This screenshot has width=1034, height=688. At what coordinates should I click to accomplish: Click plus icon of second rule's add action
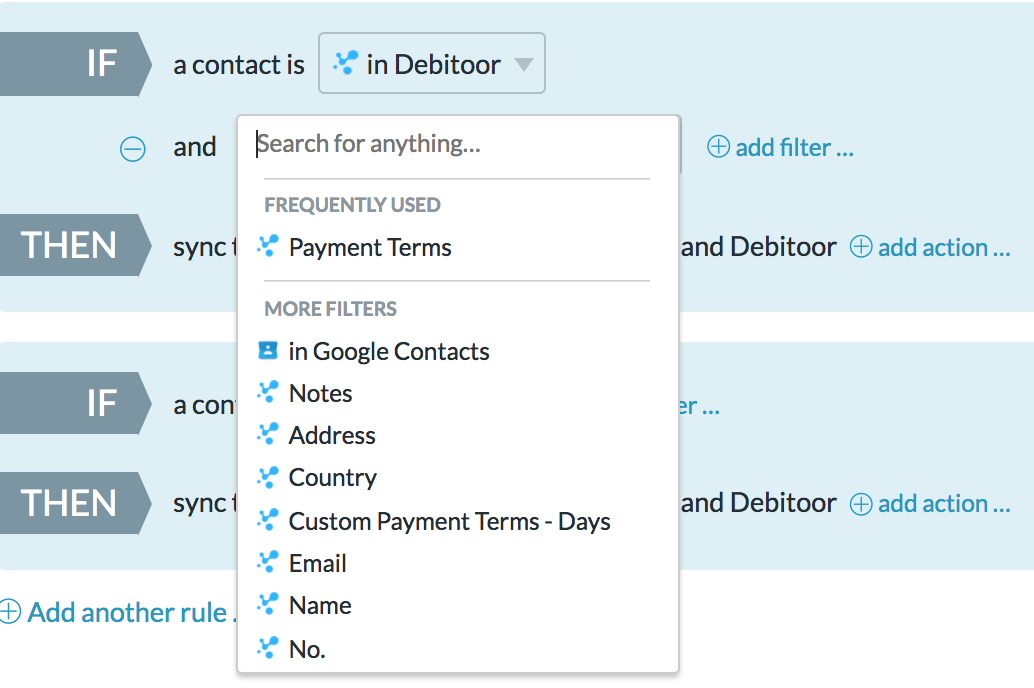861,504
